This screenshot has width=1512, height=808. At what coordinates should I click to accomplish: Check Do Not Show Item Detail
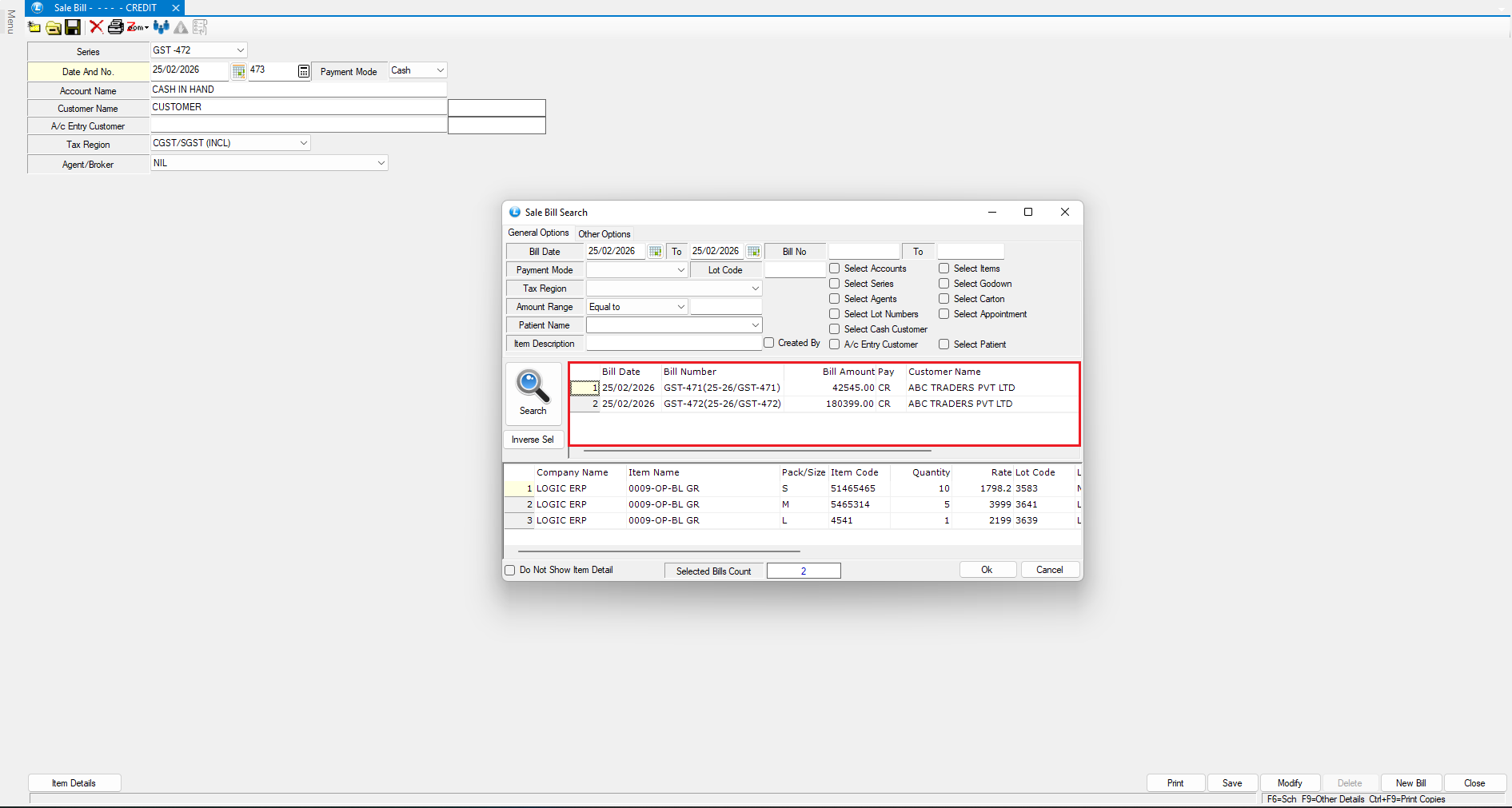point(510,571)
